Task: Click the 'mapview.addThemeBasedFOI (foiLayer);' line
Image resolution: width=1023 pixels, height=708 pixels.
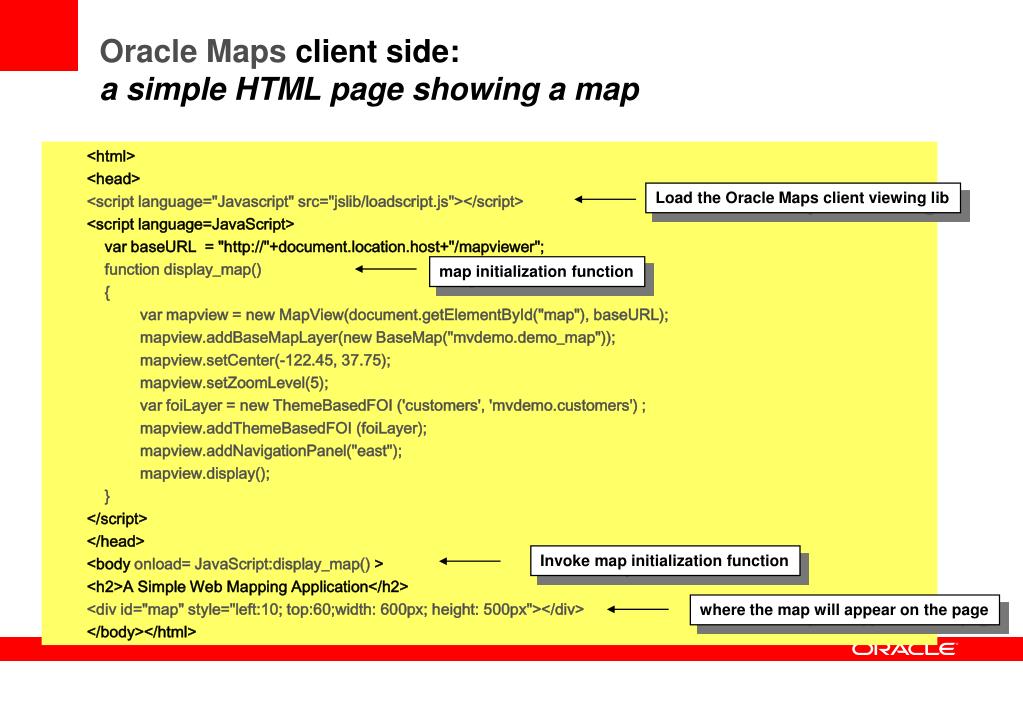Action: (x=283, y=428)
